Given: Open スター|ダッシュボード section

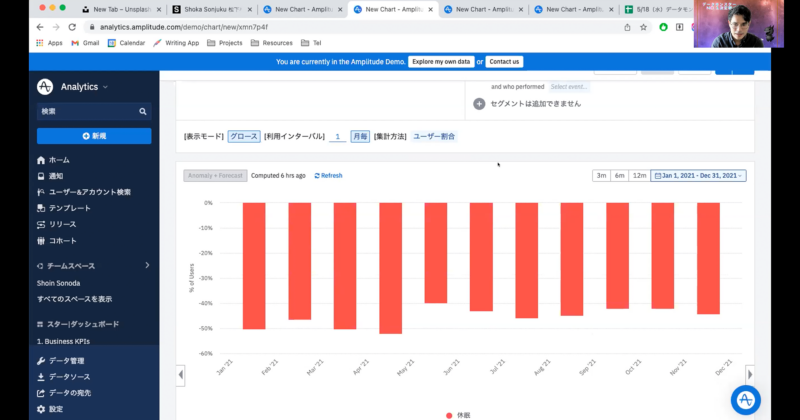Looking at the screenshot, I should coord(78,324).
